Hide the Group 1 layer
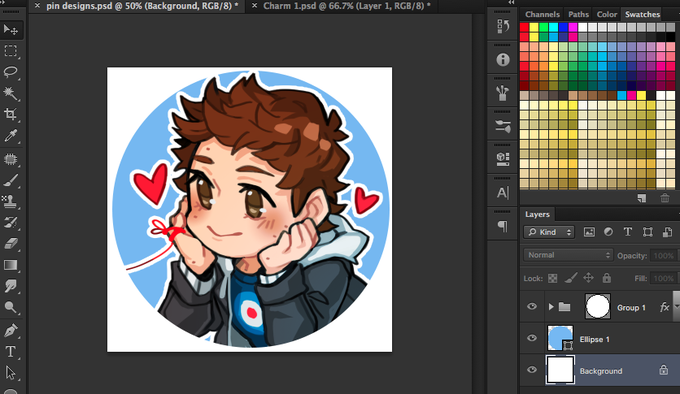The width and height of the screenshot is (680, 394). pyautogui.click(x=532, y=306)
